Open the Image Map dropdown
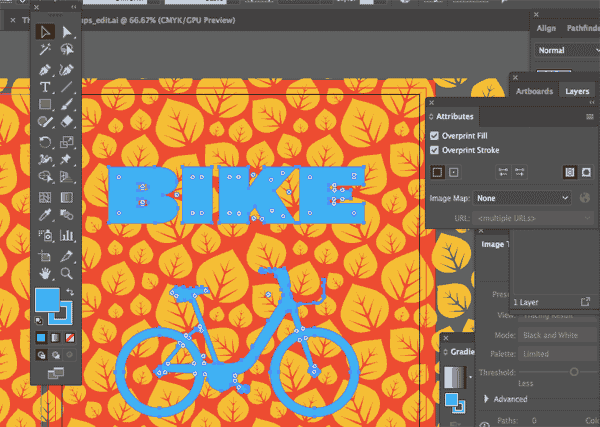This screenshot has width=600, height=427. point(522,198)
